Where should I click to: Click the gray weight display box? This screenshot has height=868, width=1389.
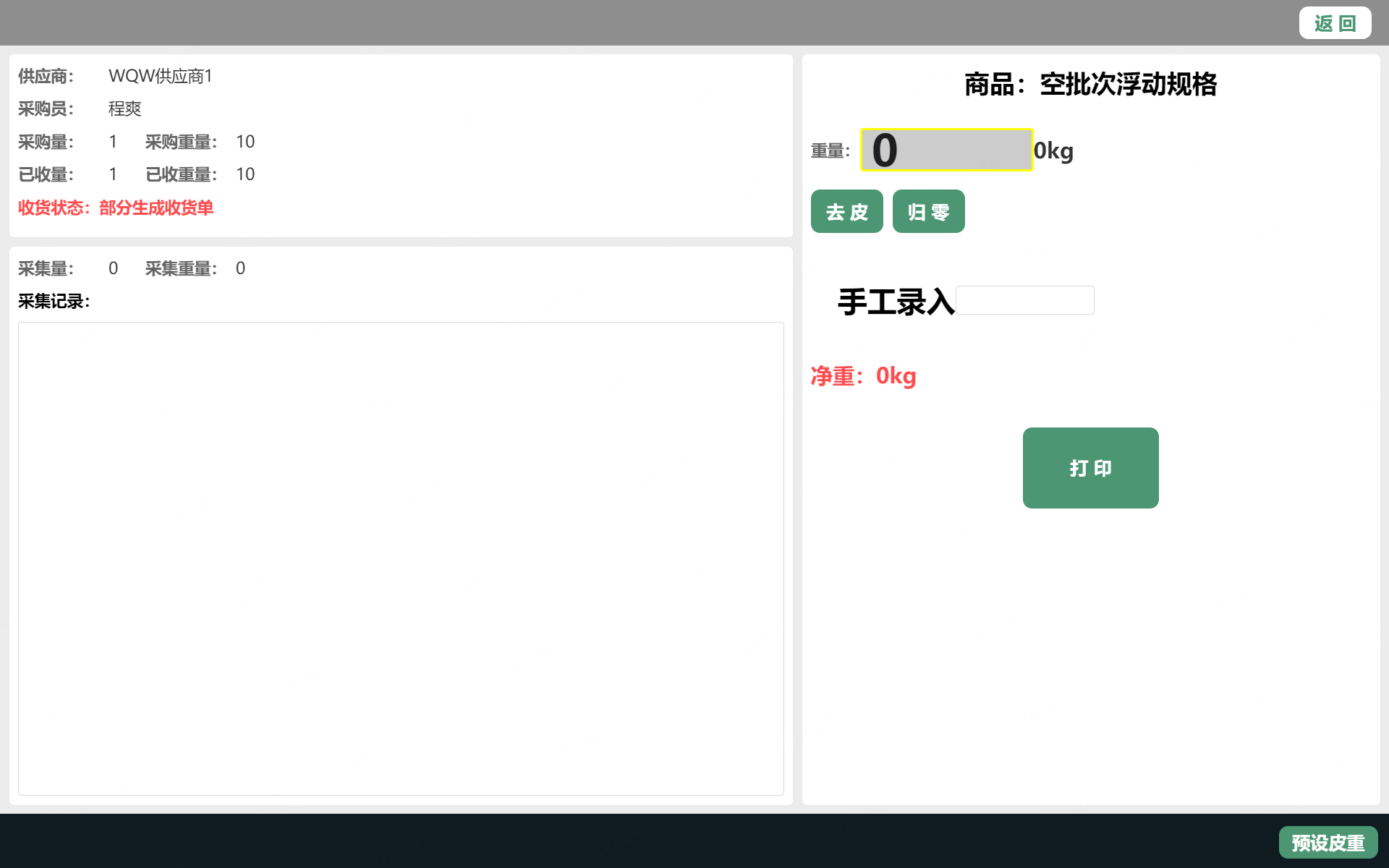946,150
